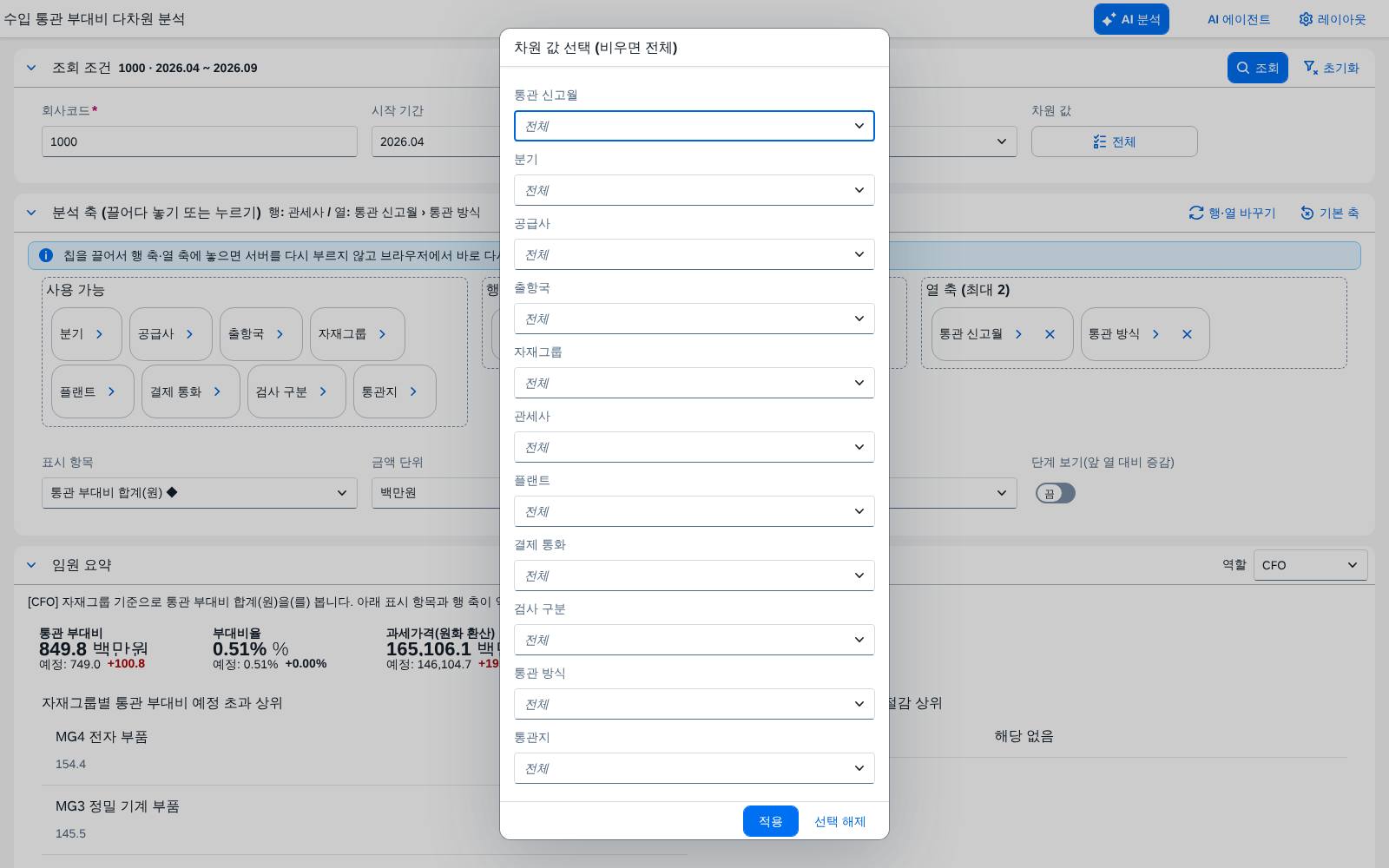Click the 기본 축 restore icon
This screenshot has width=1389, height=868.
pyautogui.click(x=1307, y=213)
